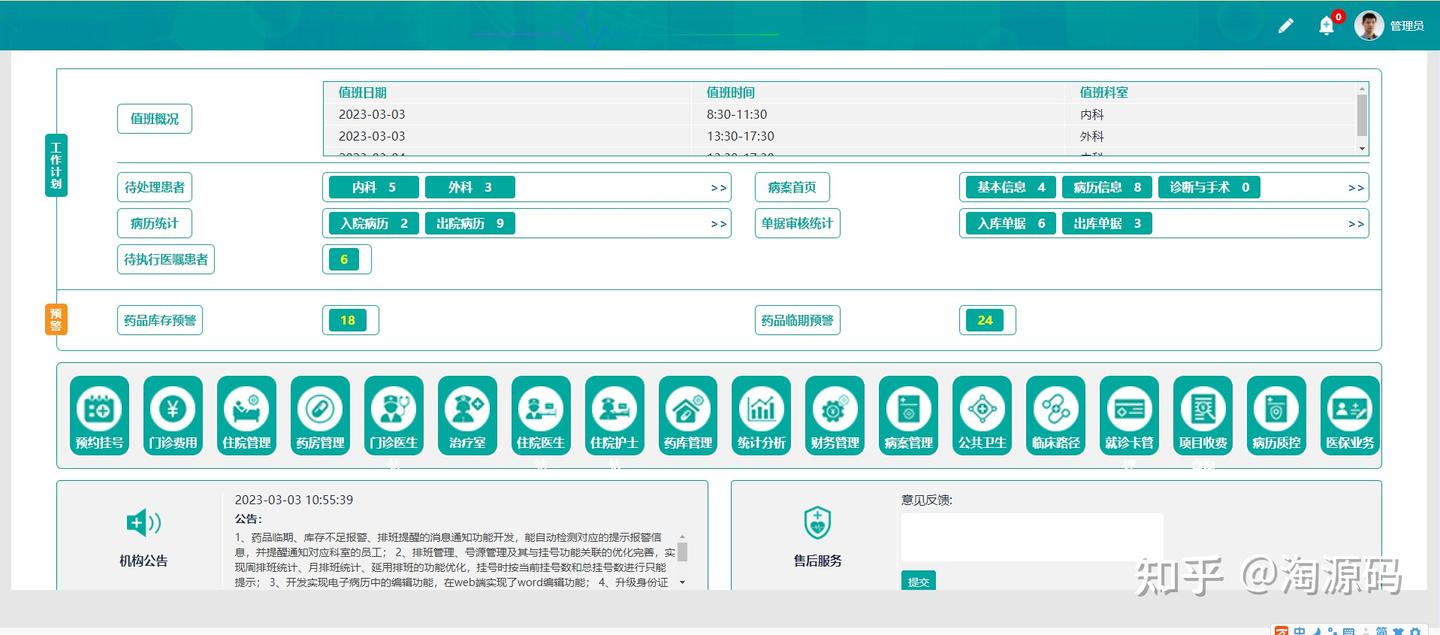The height and width of the screenshot is (635, 1440).
Task: Open the 药房管理 pharmacy management icon
Action: (319, 414)
